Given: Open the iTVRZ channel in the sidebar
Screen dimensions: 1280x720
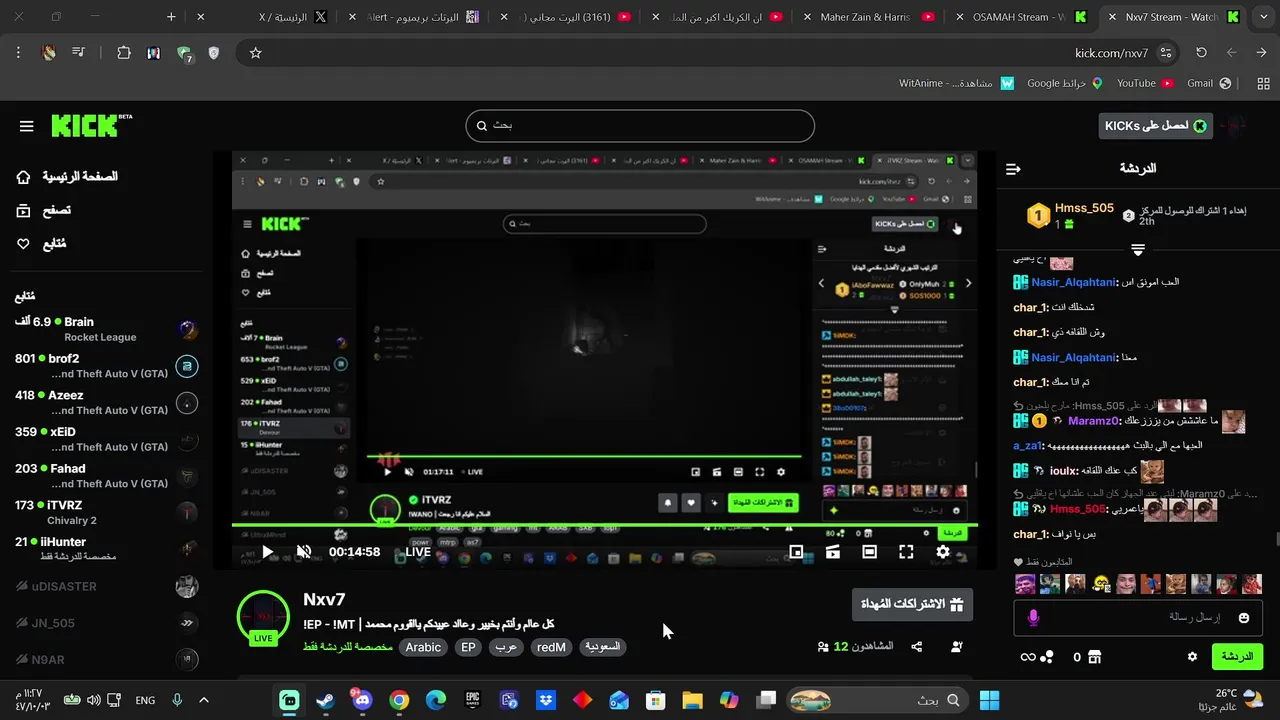Looking at the screenshot, I should (105, 513).
